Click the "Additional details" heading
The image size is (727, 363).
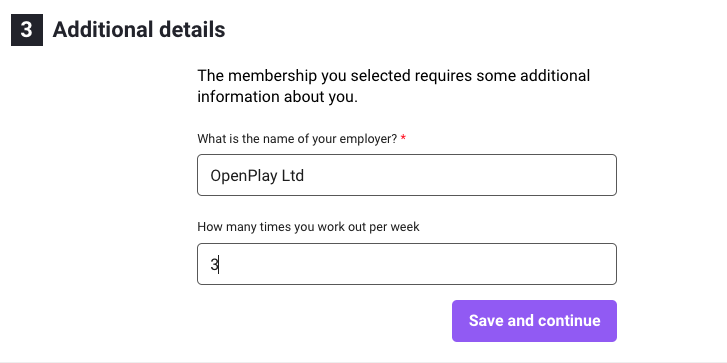(x=139, y=30)
